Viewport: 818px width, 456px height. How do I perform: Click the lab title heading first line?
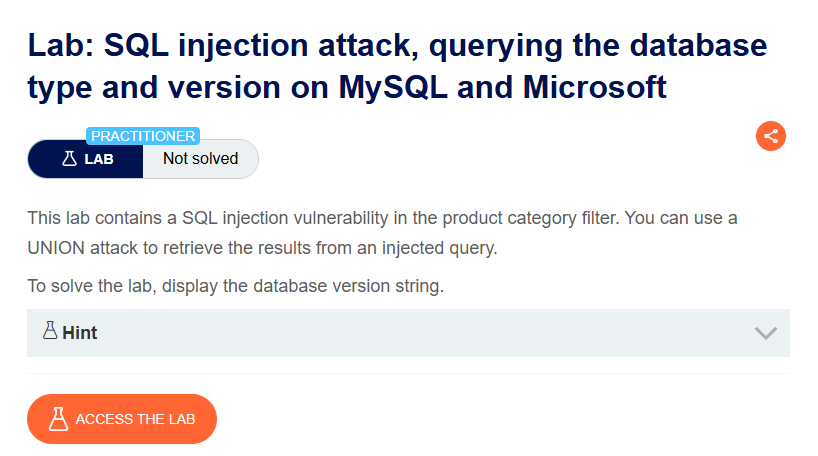[x=397, y=45]
